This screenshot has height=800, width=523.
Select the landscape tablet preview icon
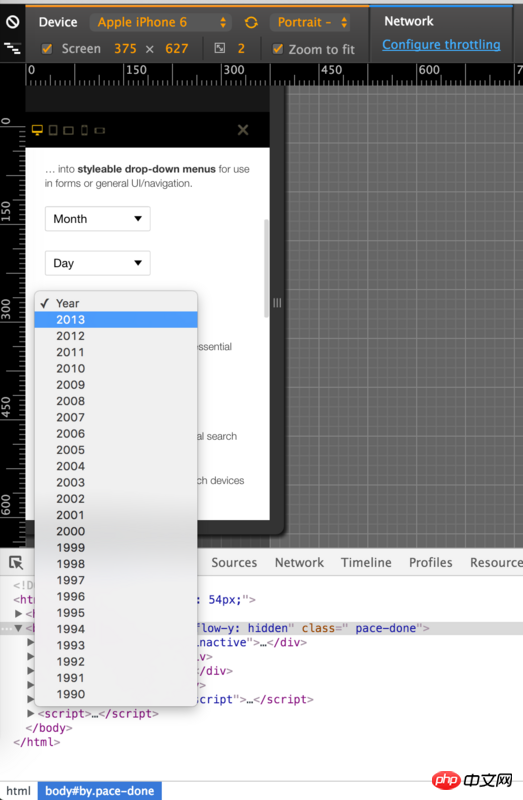[68, 131]
